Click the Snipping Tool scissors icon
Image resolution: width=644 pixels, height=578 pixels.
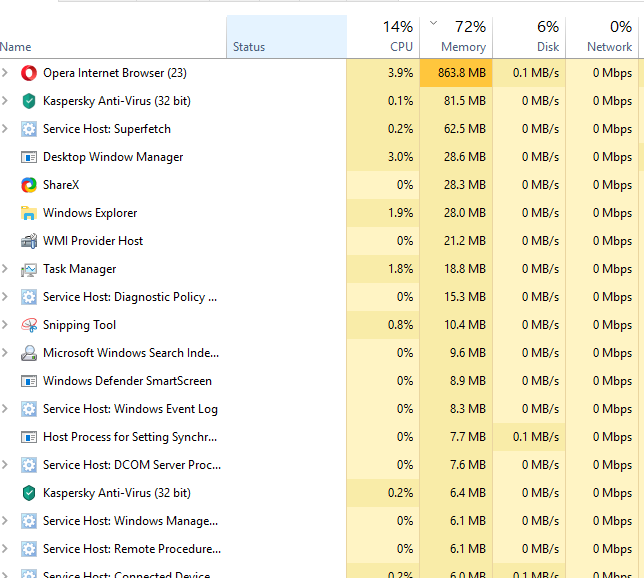[x=29, y=325]
